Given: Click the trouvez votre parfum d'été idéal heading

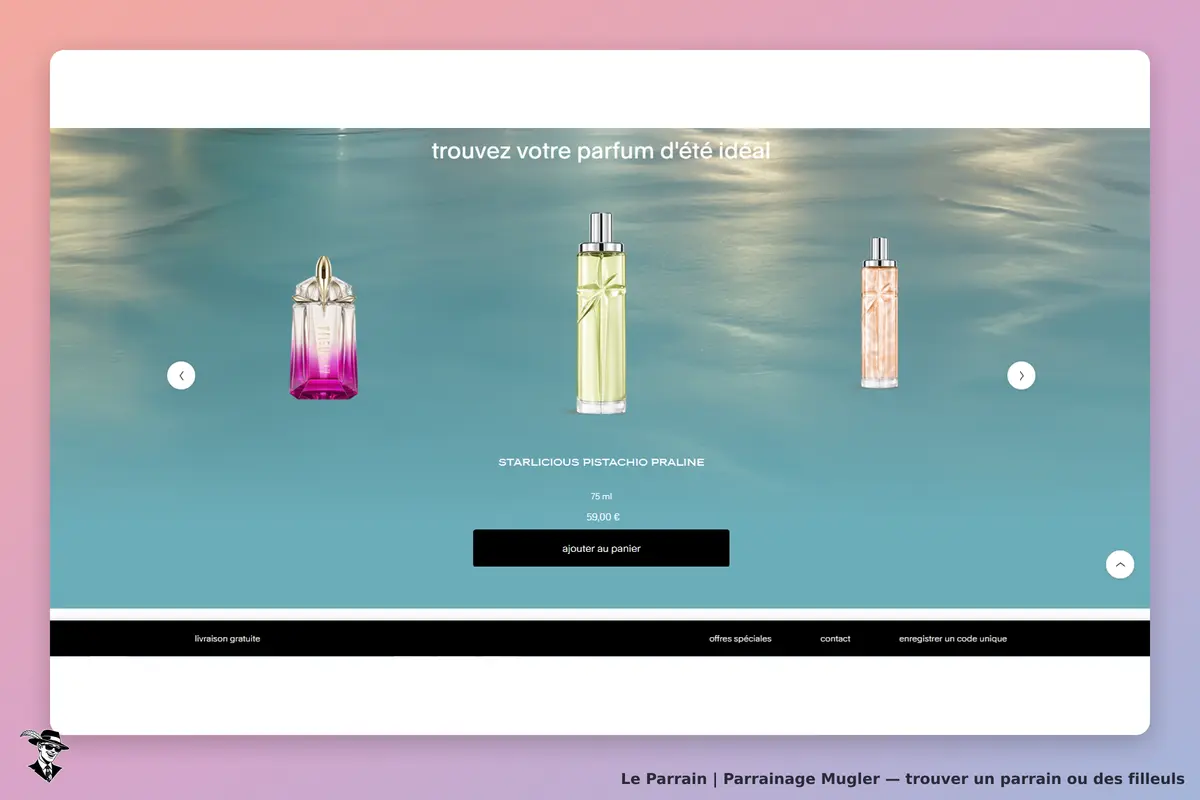Looking at the screenshot, I should coord(601,151).
